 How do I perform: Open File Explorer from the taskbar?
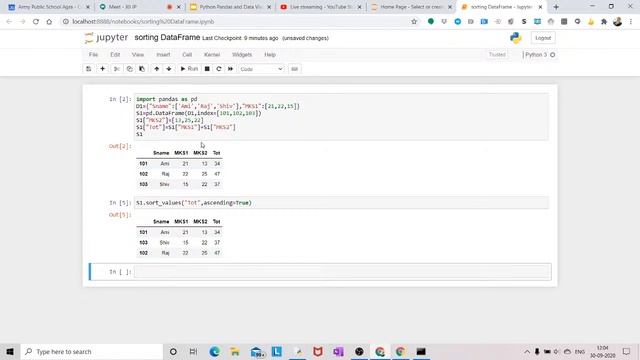pyautogui.click(x=235, y=351)
